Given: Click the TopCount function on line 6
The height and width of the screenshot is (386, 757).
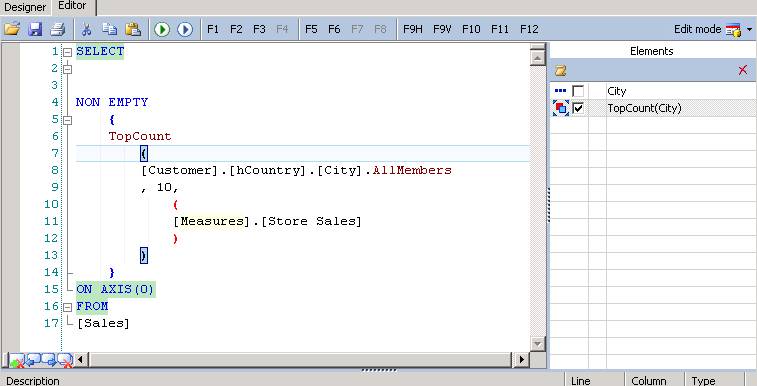Looking at the screenshot, I should pyautogui.click(x=140, y=137).
